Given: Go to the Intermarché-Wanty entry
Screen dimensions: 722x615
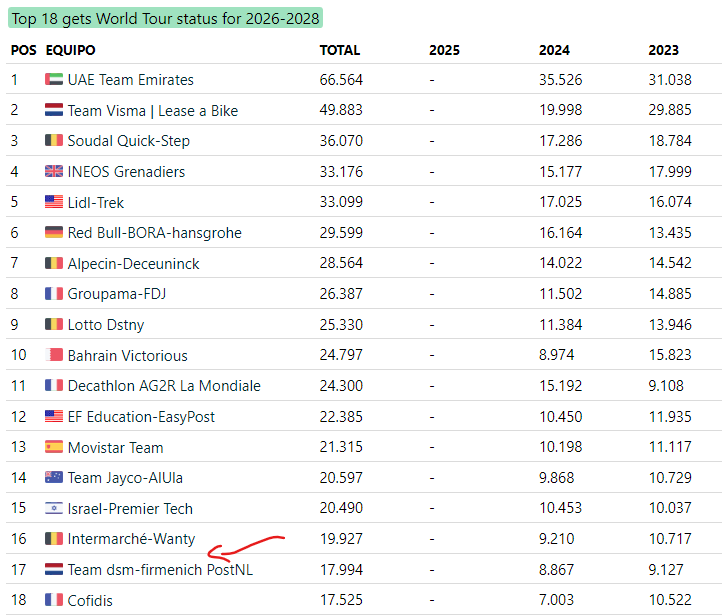Looking at the screenshot, I should [x=131, y=539].
